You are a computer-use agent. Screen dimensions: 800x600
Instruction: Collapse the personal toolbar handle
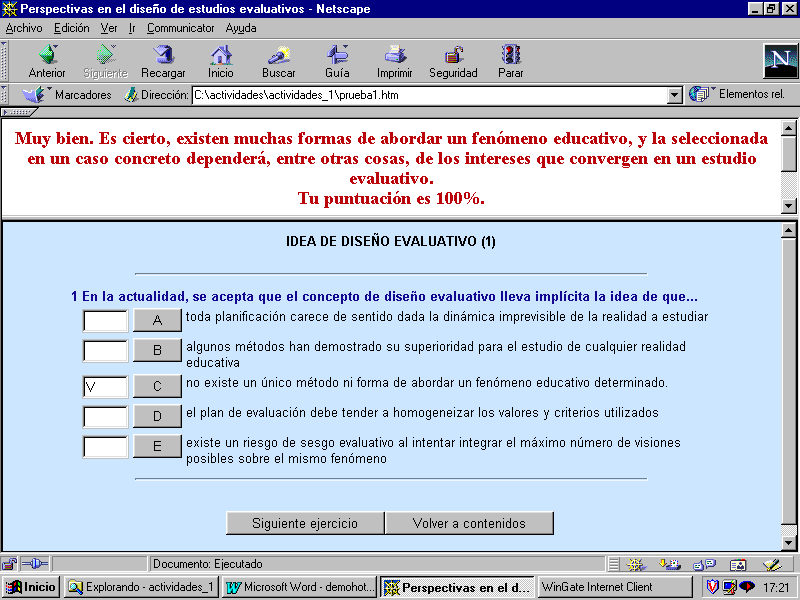click(18, 112)
